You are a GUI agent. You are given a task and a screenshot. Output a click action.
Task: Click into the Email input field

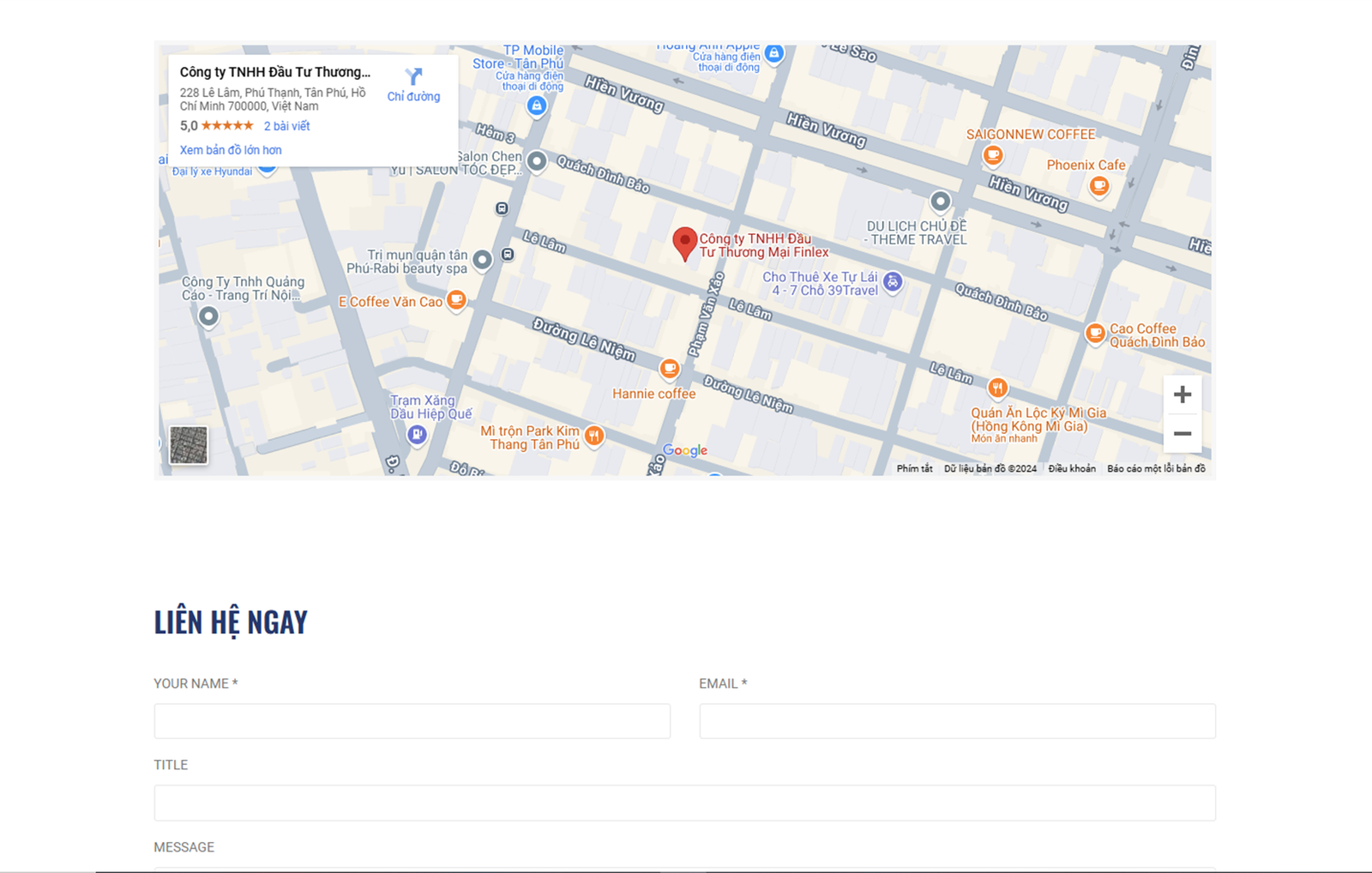(x=957, y=721)
